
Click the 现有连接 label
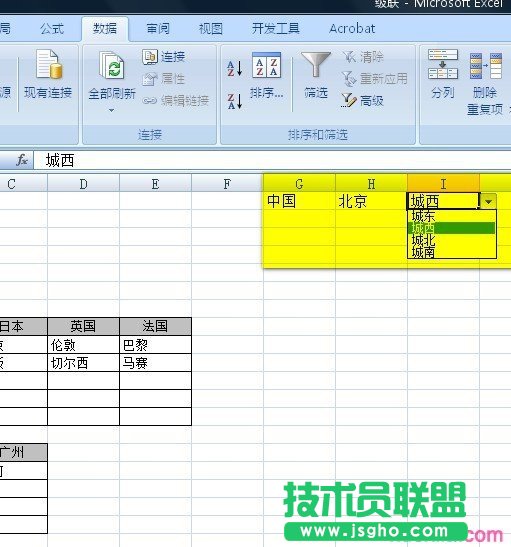[48, 92]
